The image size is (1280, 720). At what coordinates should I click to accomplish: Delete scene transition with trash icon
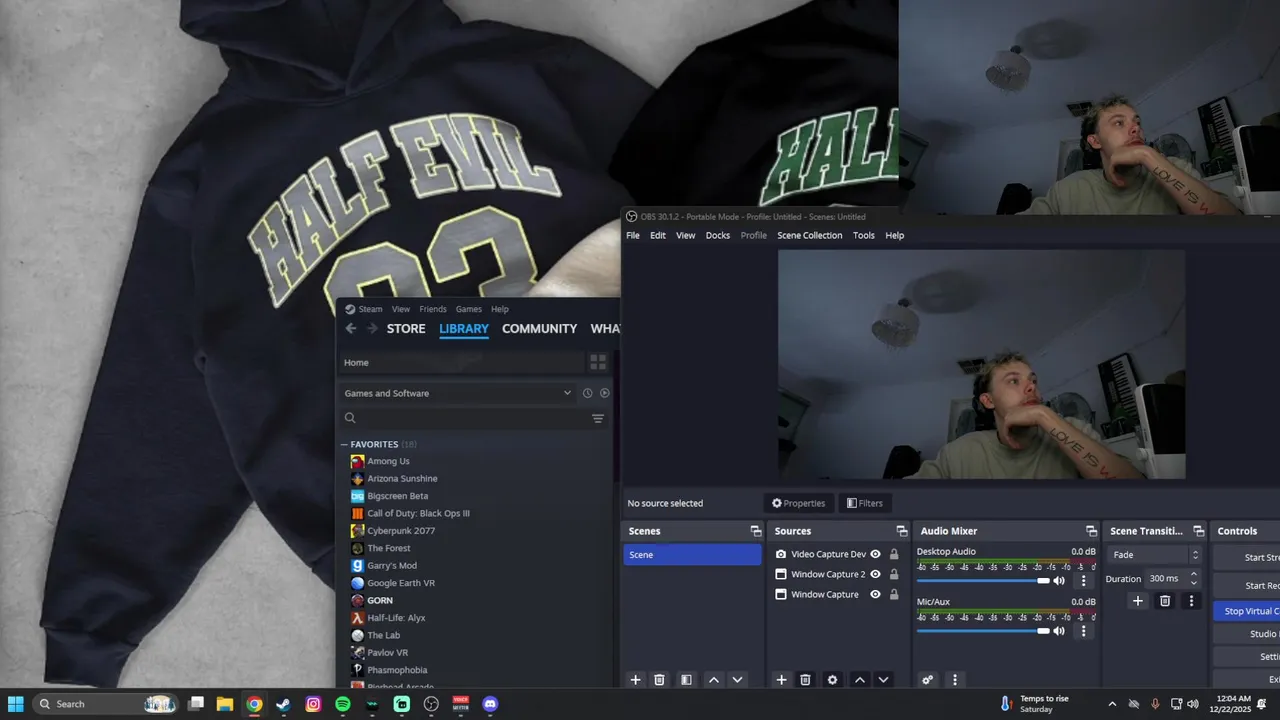coord(1164,601)
